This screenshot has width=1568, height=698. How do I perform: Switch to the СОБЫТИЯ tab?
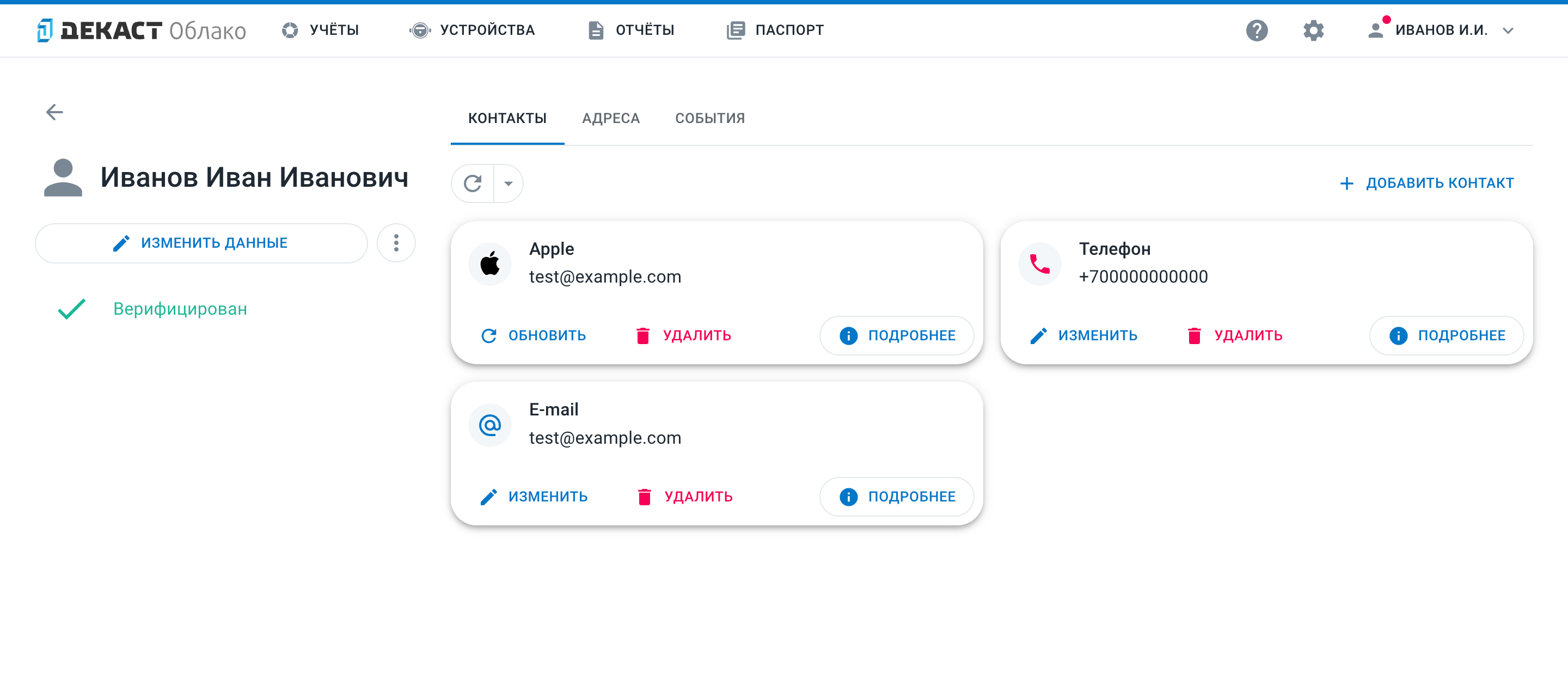710,118
